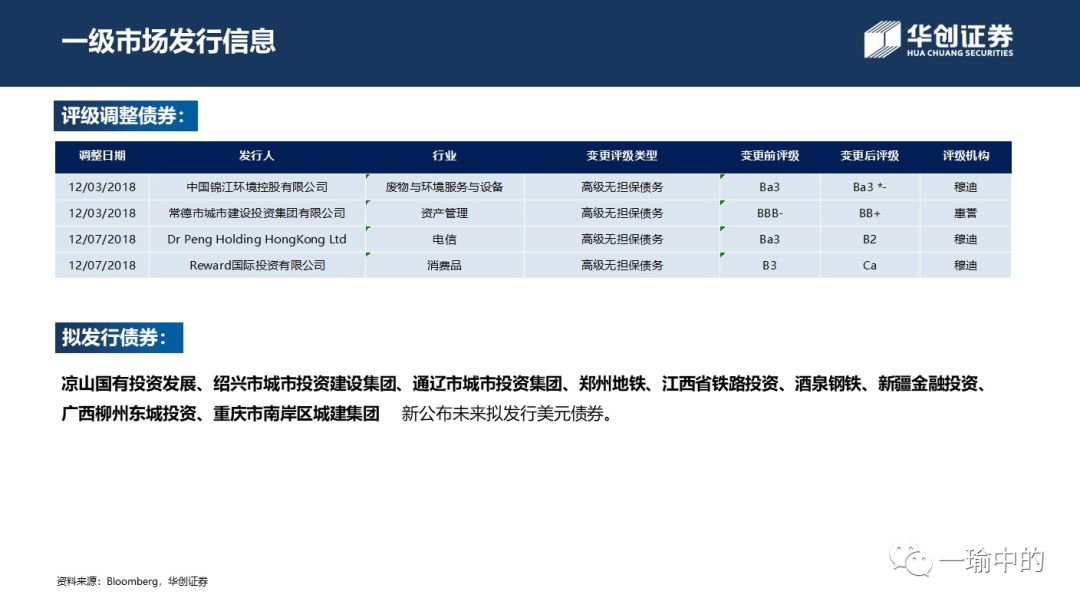This screenshot has height=608, width=1080.
Task: Click the 资产管理 industry cell
Action: 444,213
